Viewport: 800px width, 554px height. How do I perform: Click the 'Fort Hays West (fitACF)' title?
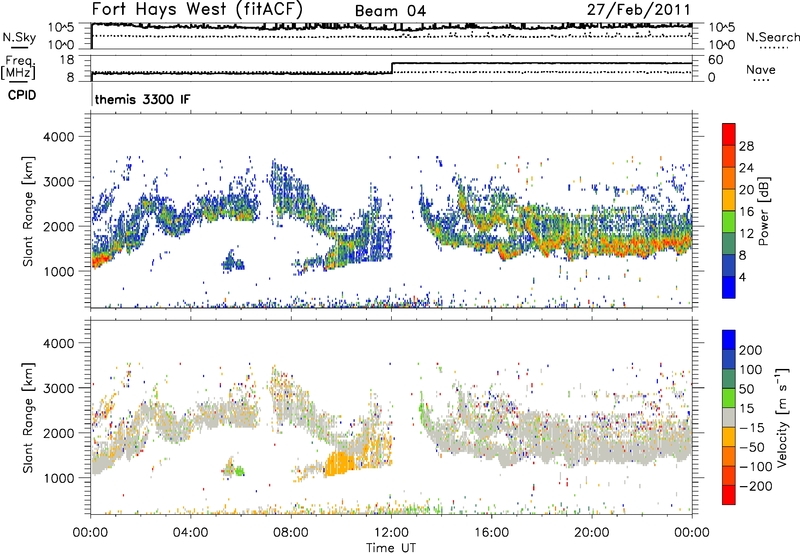point(197,9)
